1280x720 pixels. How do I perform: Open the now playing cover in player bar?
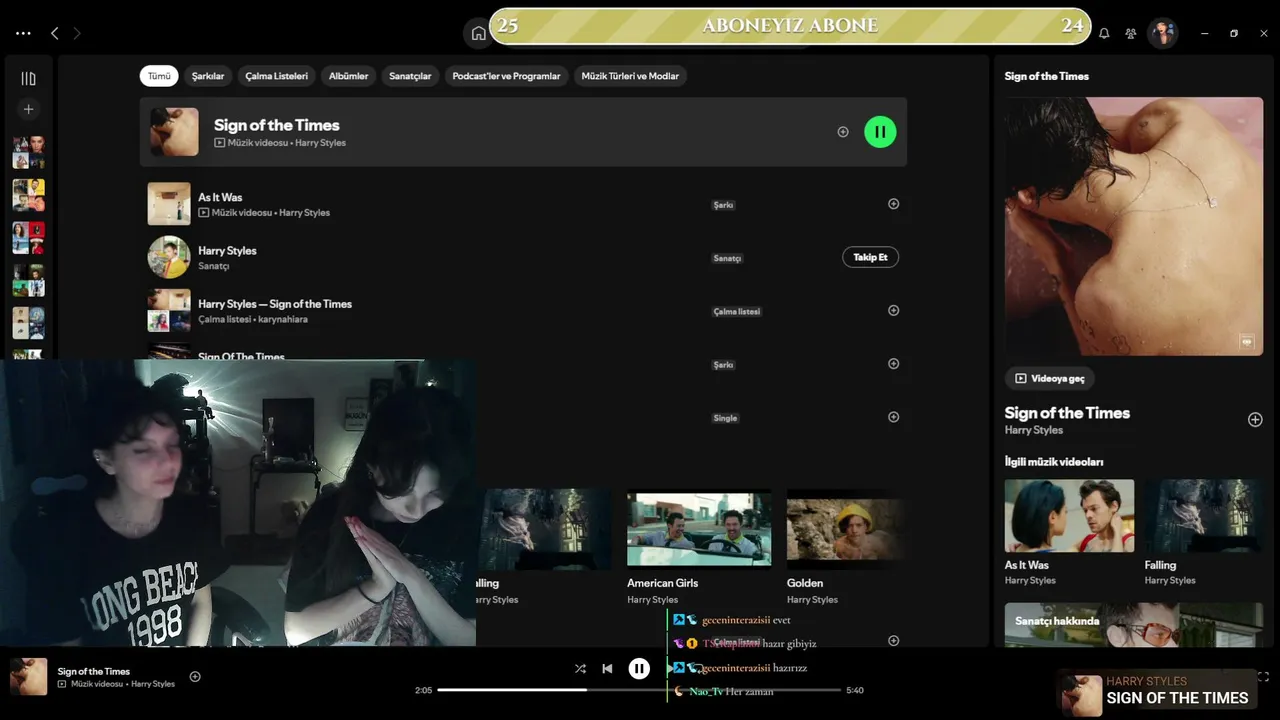(28, 676)
